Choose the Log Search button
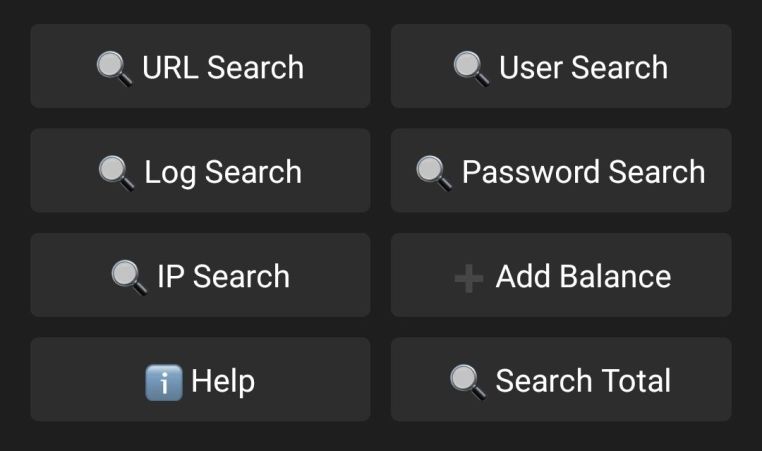The width and height of the screenshot is (762, 451). (200, 171)
